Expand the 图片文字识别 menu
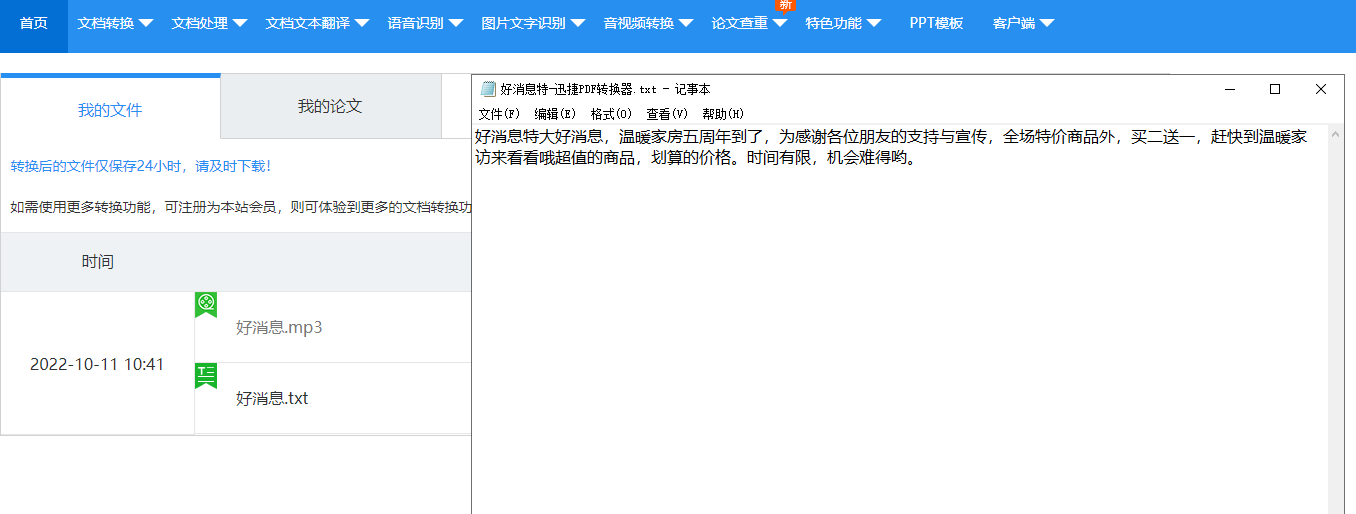 pyautogui.click(x=532, y=23)
